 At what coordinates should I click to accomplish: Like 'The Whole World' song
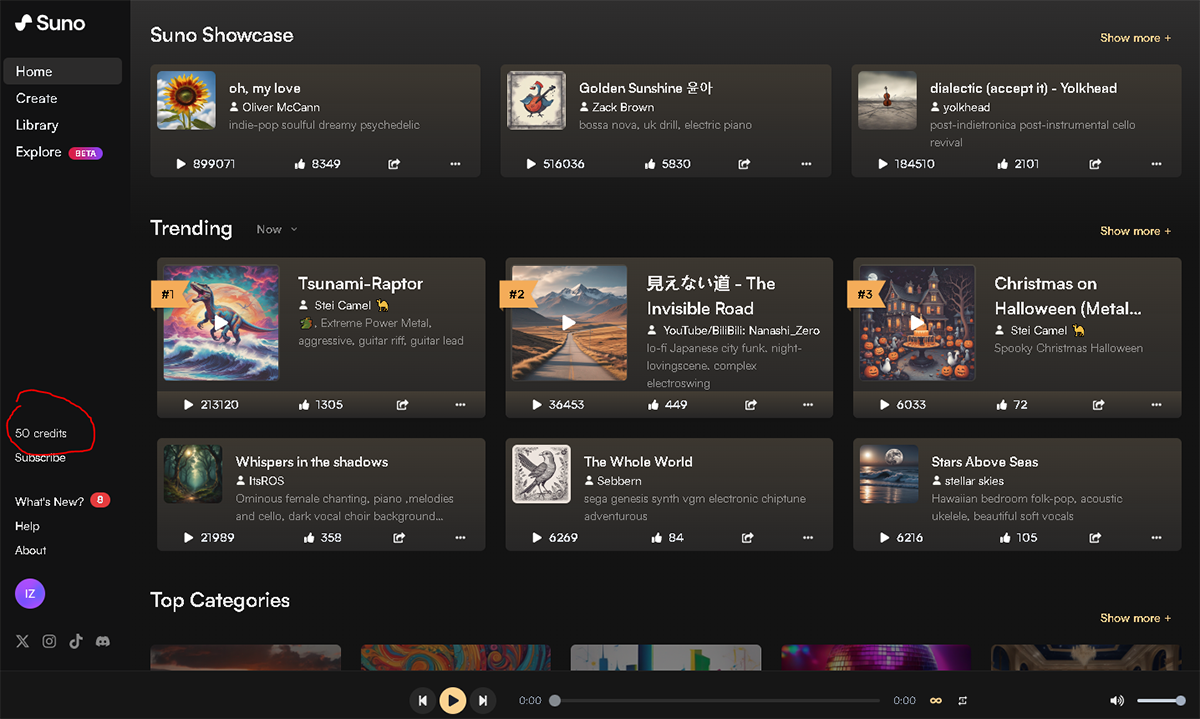[x=656, y=538]
